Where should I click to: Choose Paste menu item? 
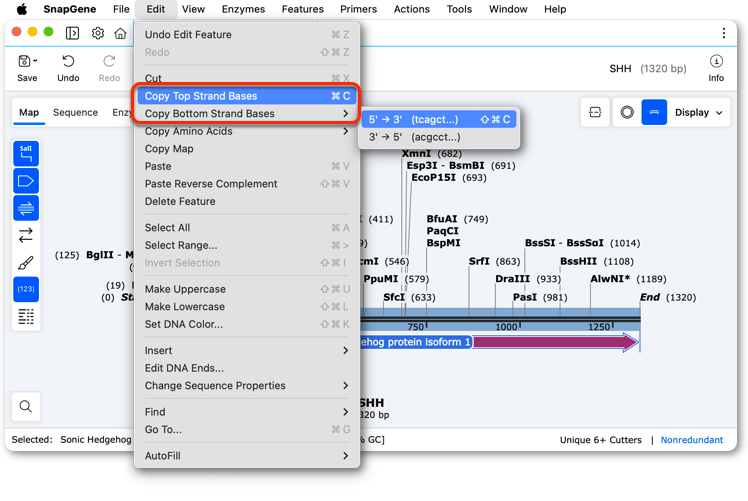click(247, 166)
